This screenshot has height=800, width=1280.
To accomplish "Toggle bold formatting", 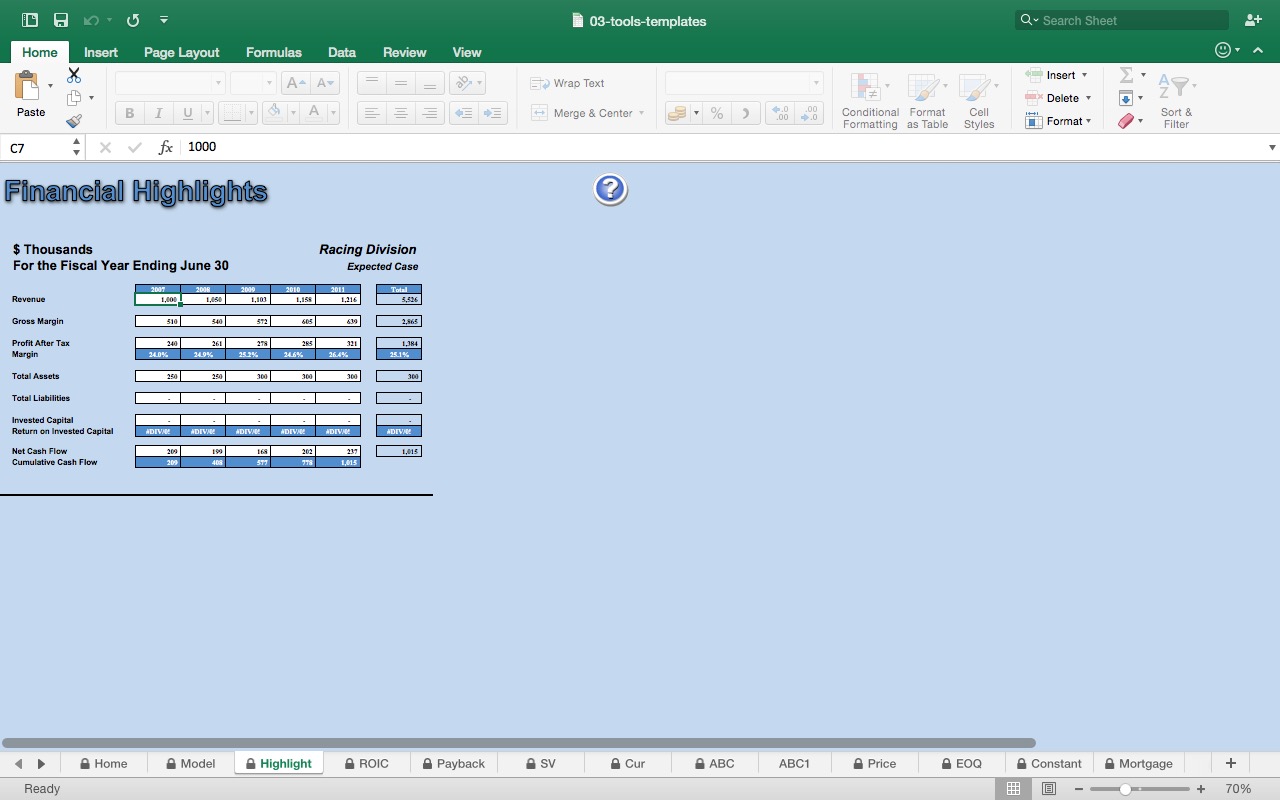I will [x=128, y=113].
